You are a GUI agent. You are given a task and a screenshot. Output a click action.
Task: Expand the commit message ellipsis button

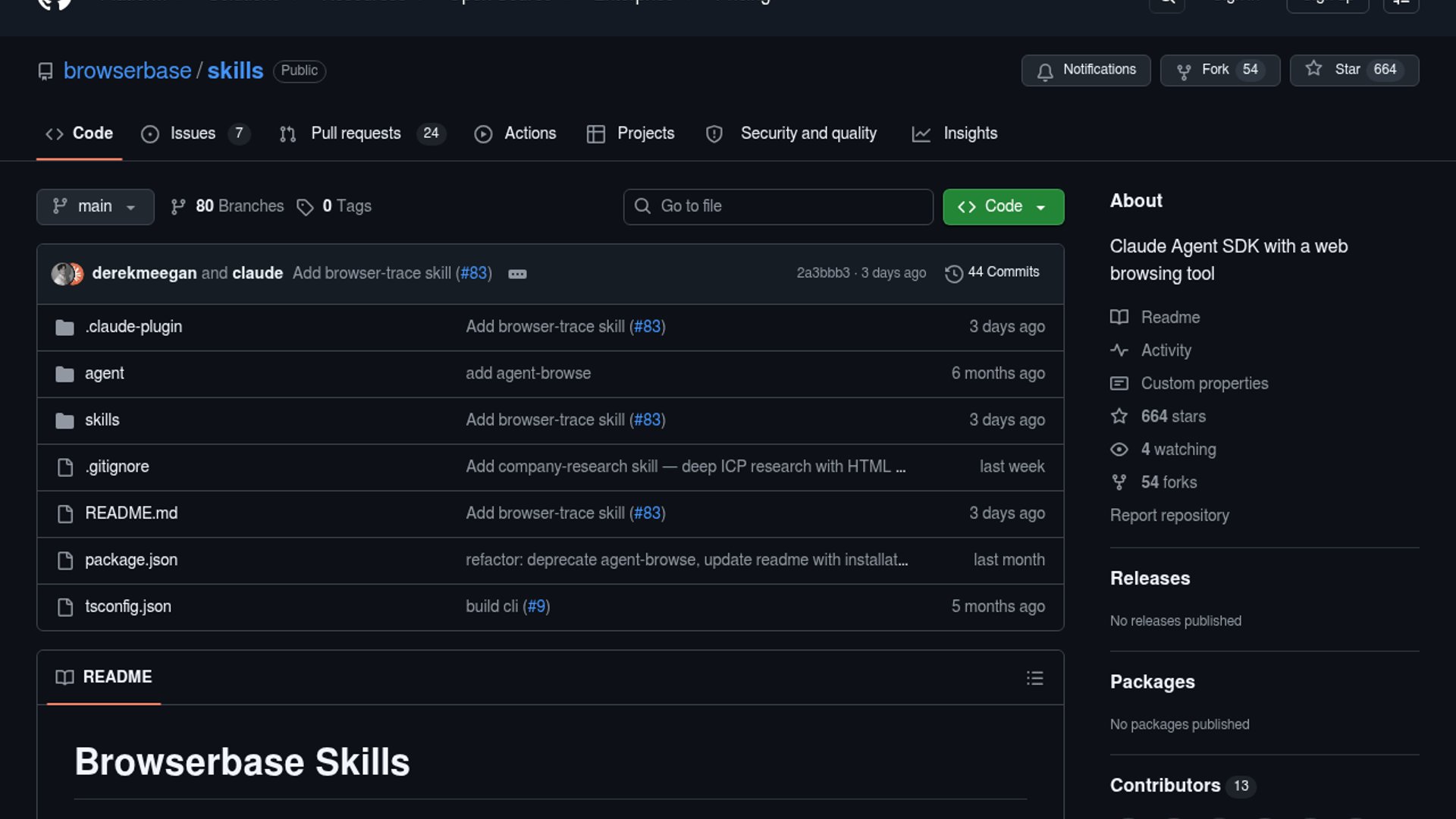[517, 274]
